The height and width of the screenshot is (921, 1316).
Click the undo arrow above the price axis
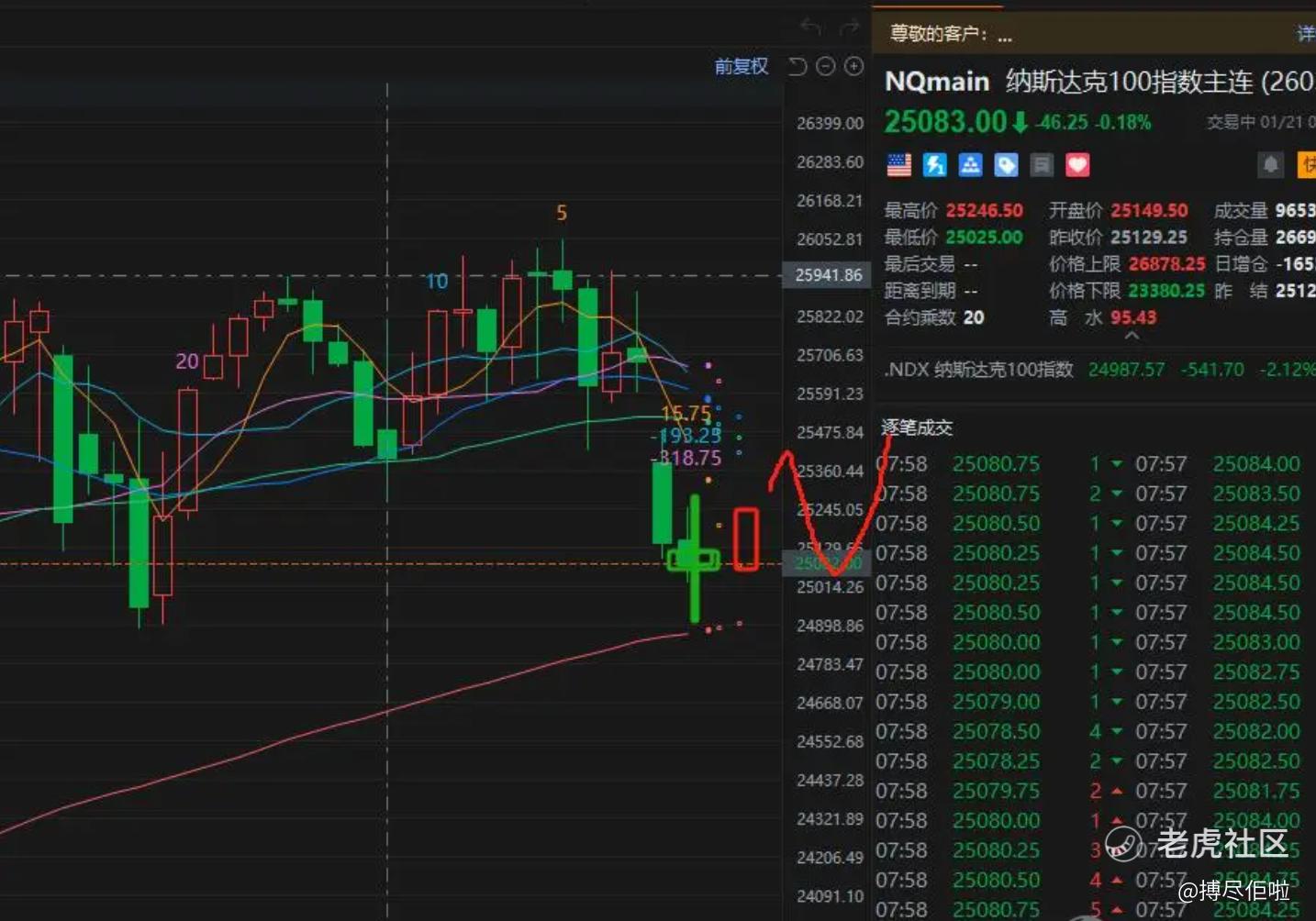tap(810, 28)
